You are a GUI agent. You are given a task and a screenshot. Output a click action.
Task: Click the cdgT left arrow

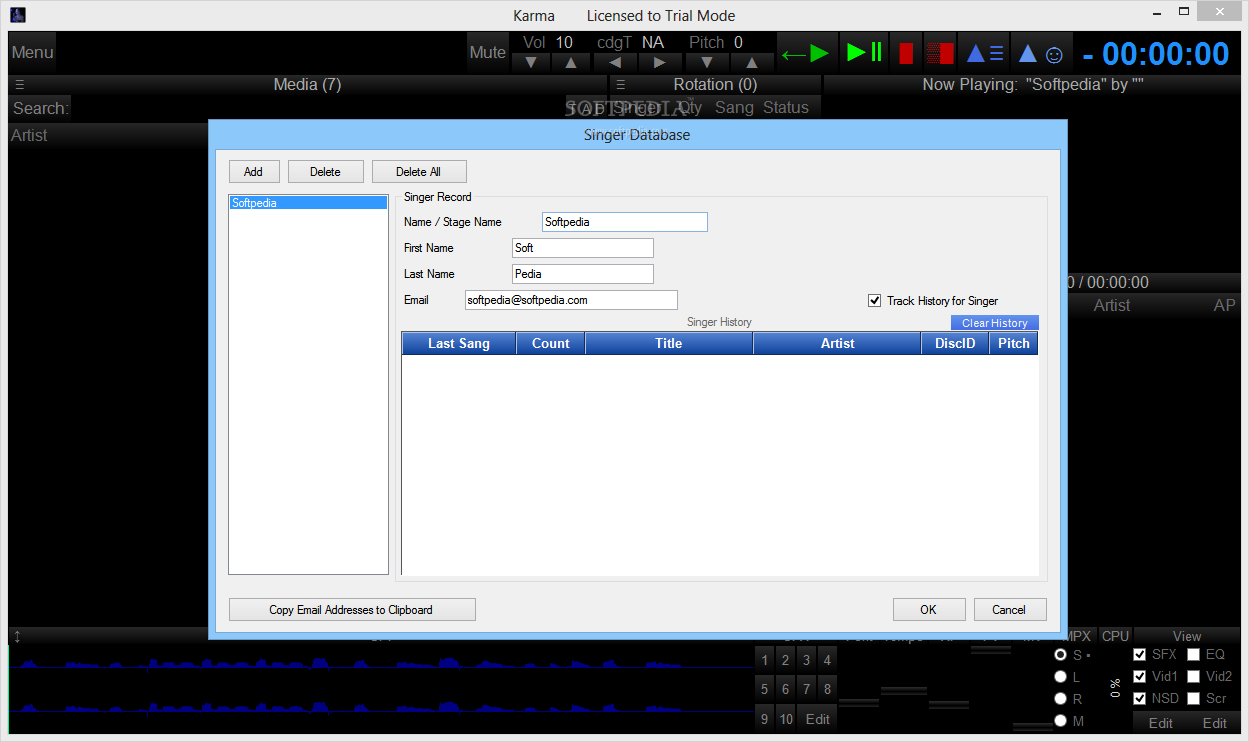click(615, 62)
